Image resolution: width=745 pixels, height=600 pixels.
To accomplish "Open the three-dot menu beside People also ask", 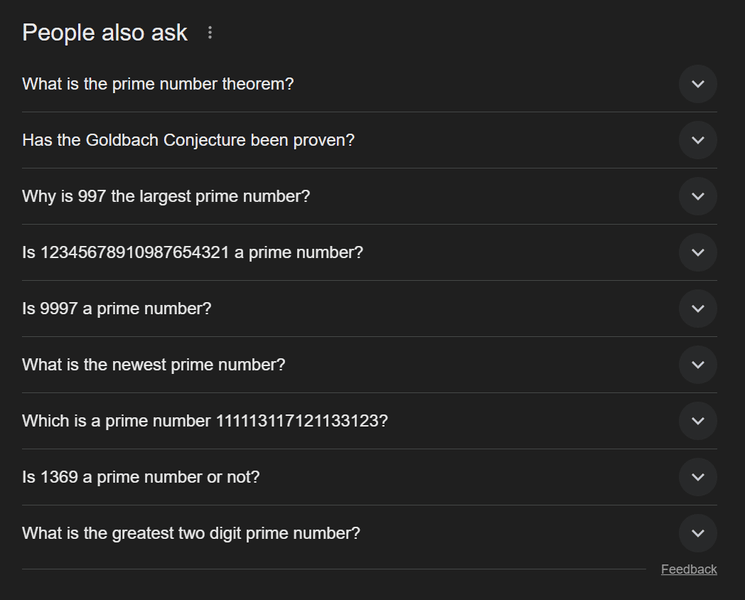I will point(210,33).
